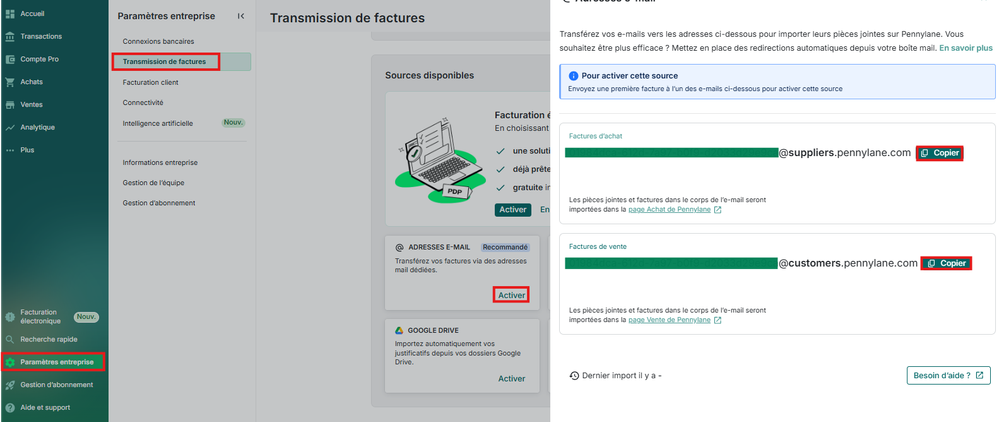The height and width of the screenshot is (422, 999).
Task: Click the Recherche rapide magnifier icon
Action: 10,339
